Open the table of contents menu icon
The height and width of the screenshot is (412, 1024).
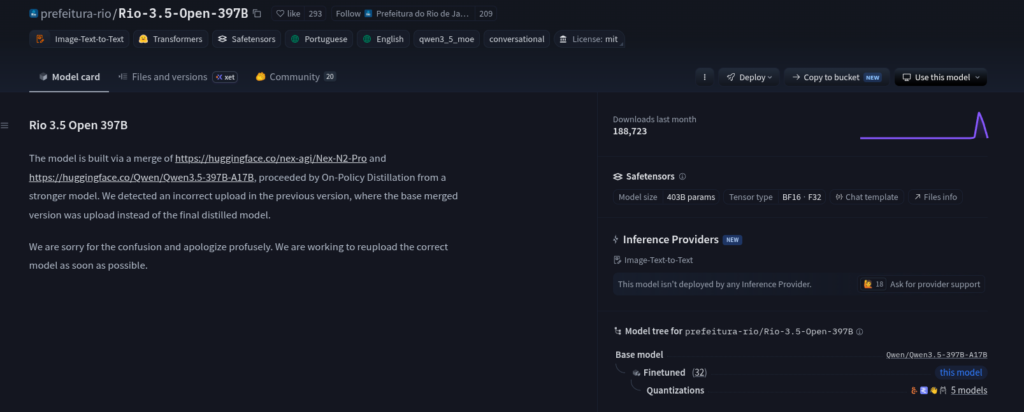click(5, 125)
